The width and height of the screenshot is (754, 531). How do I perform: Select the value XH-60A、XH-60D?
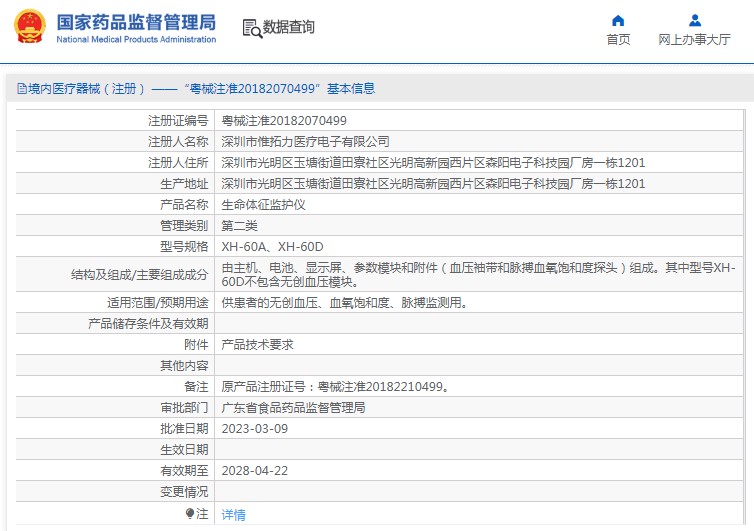[272, 247]
